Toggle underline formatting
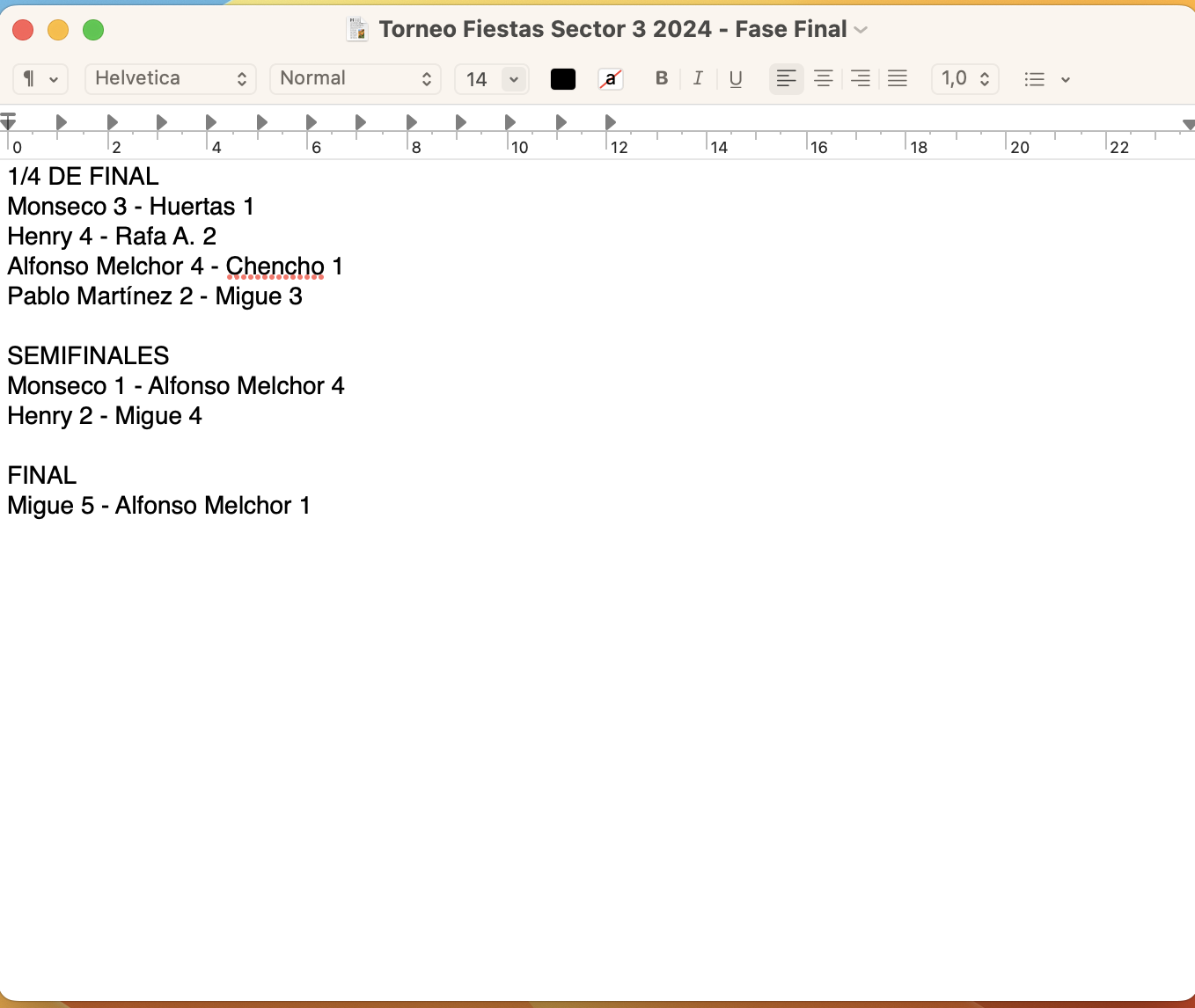1195x1008 pixels. point(736,78)
